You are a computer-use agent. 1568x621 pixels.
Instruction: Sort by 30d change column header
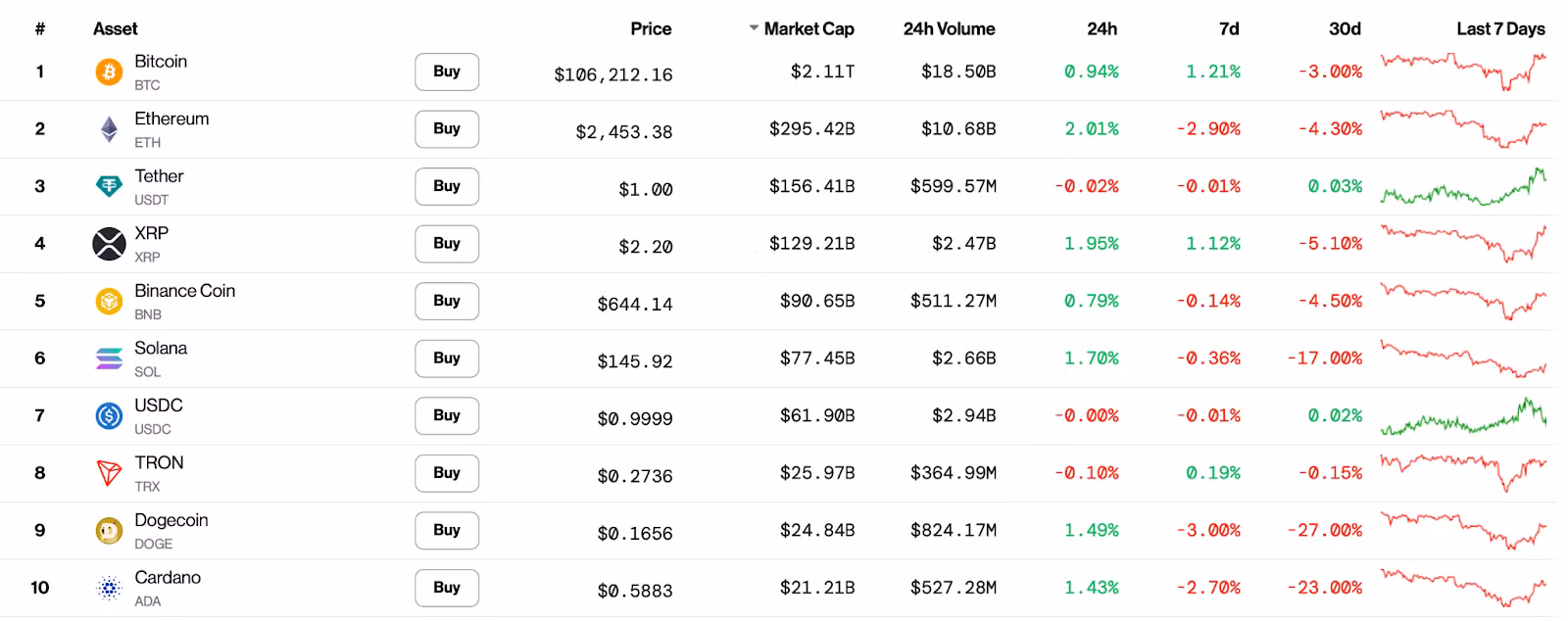pyautogui.click(x=1345, y=29)
